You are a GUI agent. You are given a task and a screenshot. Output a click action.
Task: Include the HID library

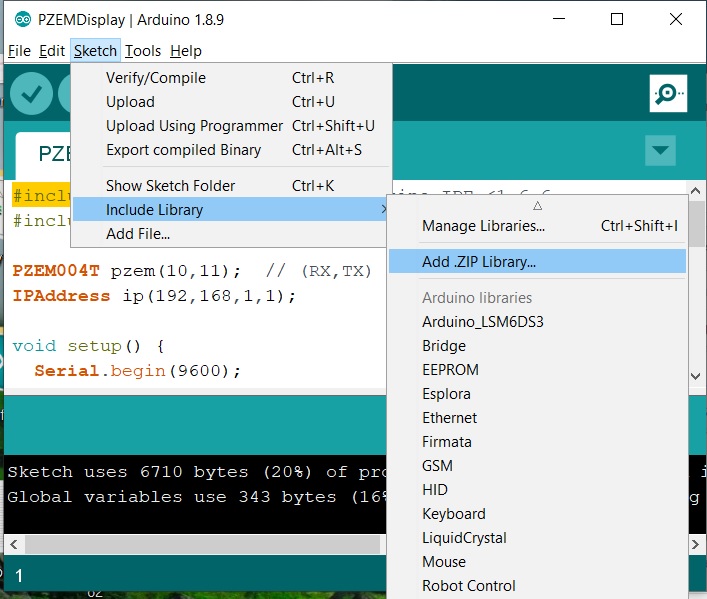coord(537,489)
